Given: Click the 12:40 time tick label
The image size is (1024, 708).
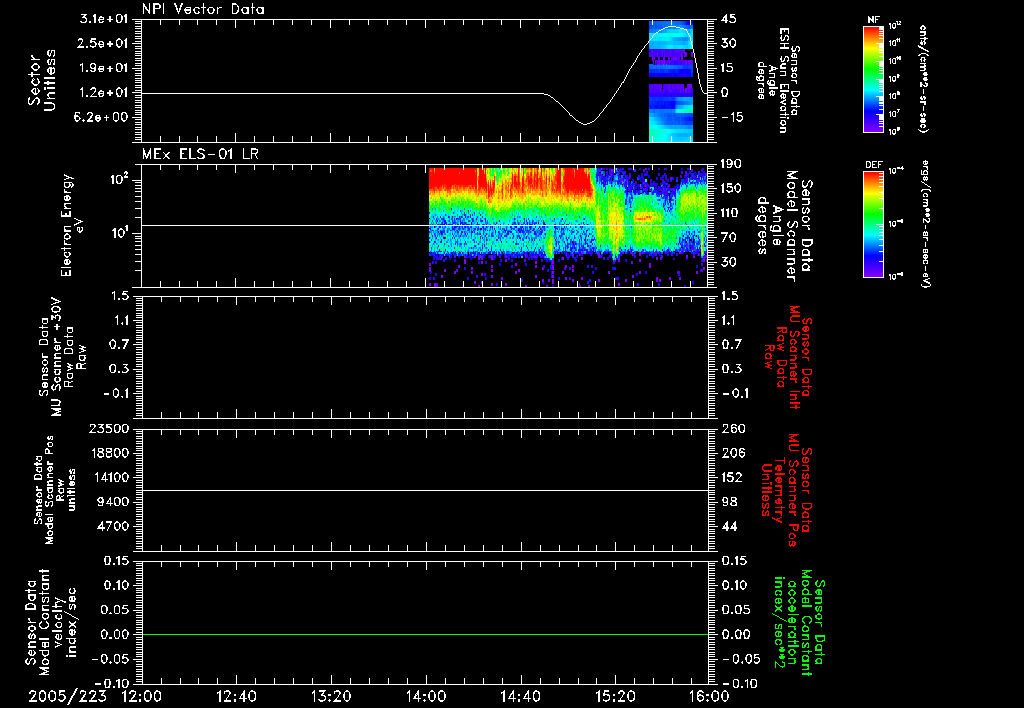Looking at the screenshot, I should (236, 696).
